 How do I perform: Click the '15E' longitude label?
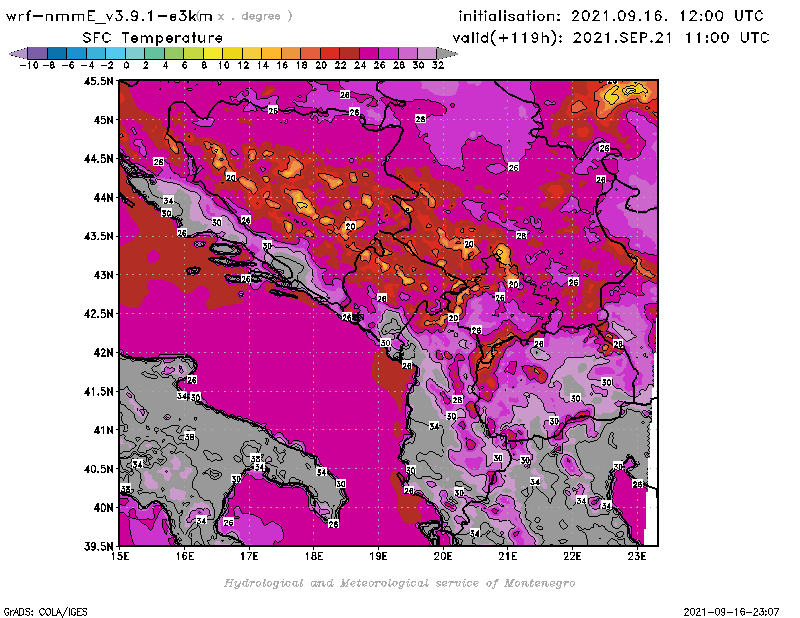tap(120, 556)
